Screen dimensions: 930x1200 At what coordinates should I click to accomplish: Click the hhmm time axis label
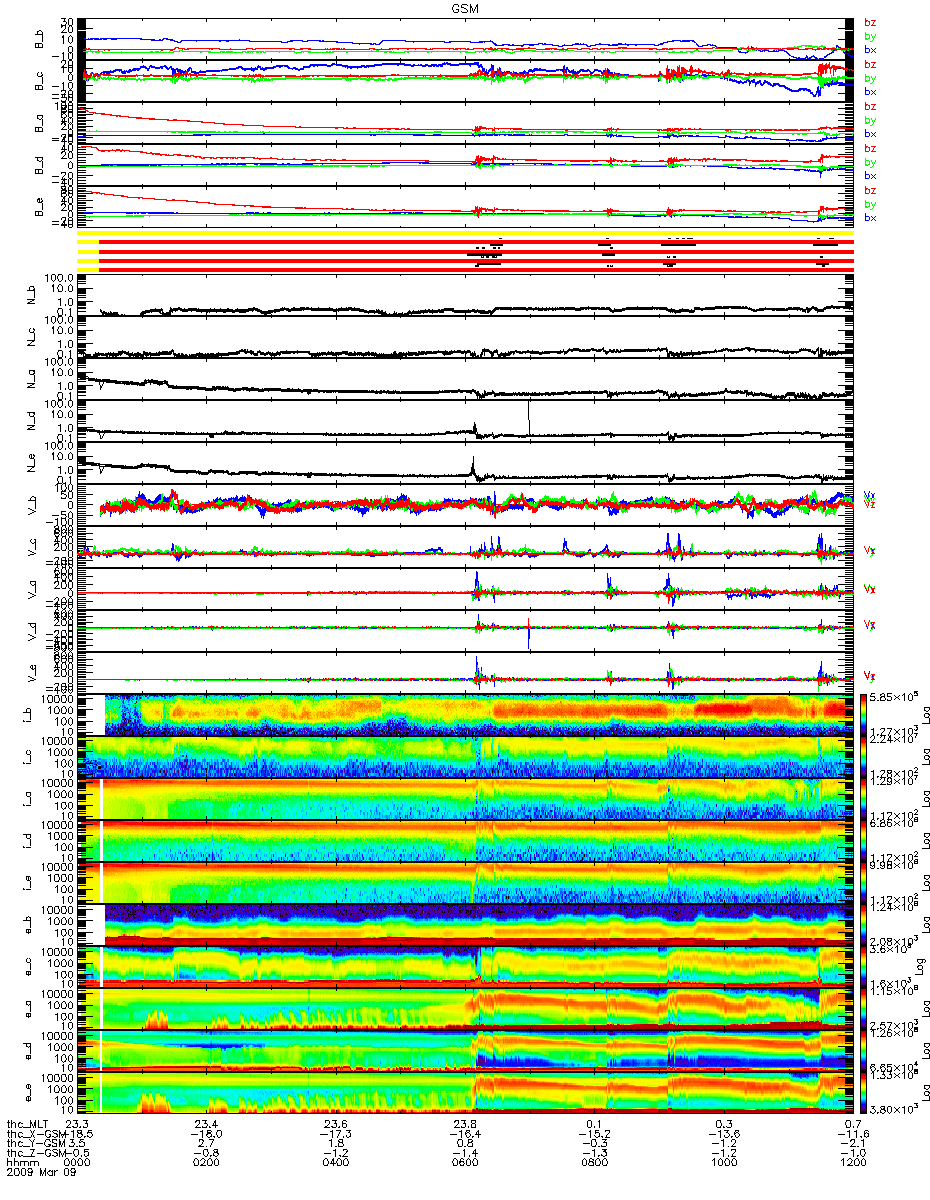tap(24, 1162)
